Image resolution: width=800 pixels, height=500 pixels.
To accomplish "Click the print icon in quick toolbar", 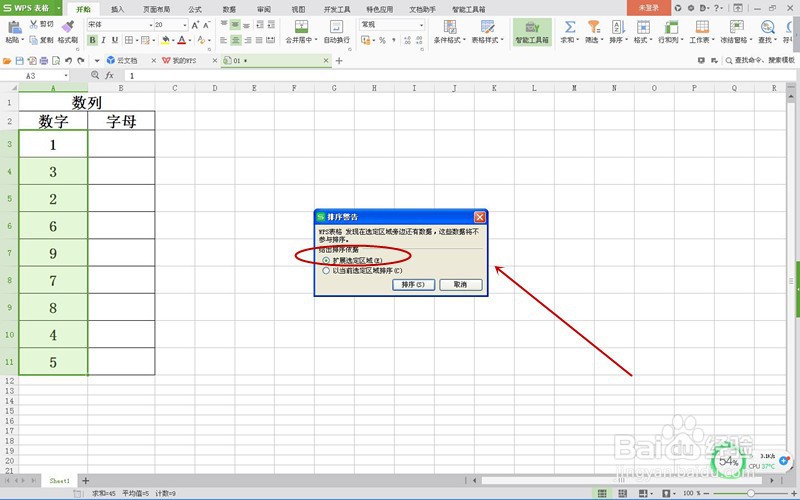I will point(44,60).
